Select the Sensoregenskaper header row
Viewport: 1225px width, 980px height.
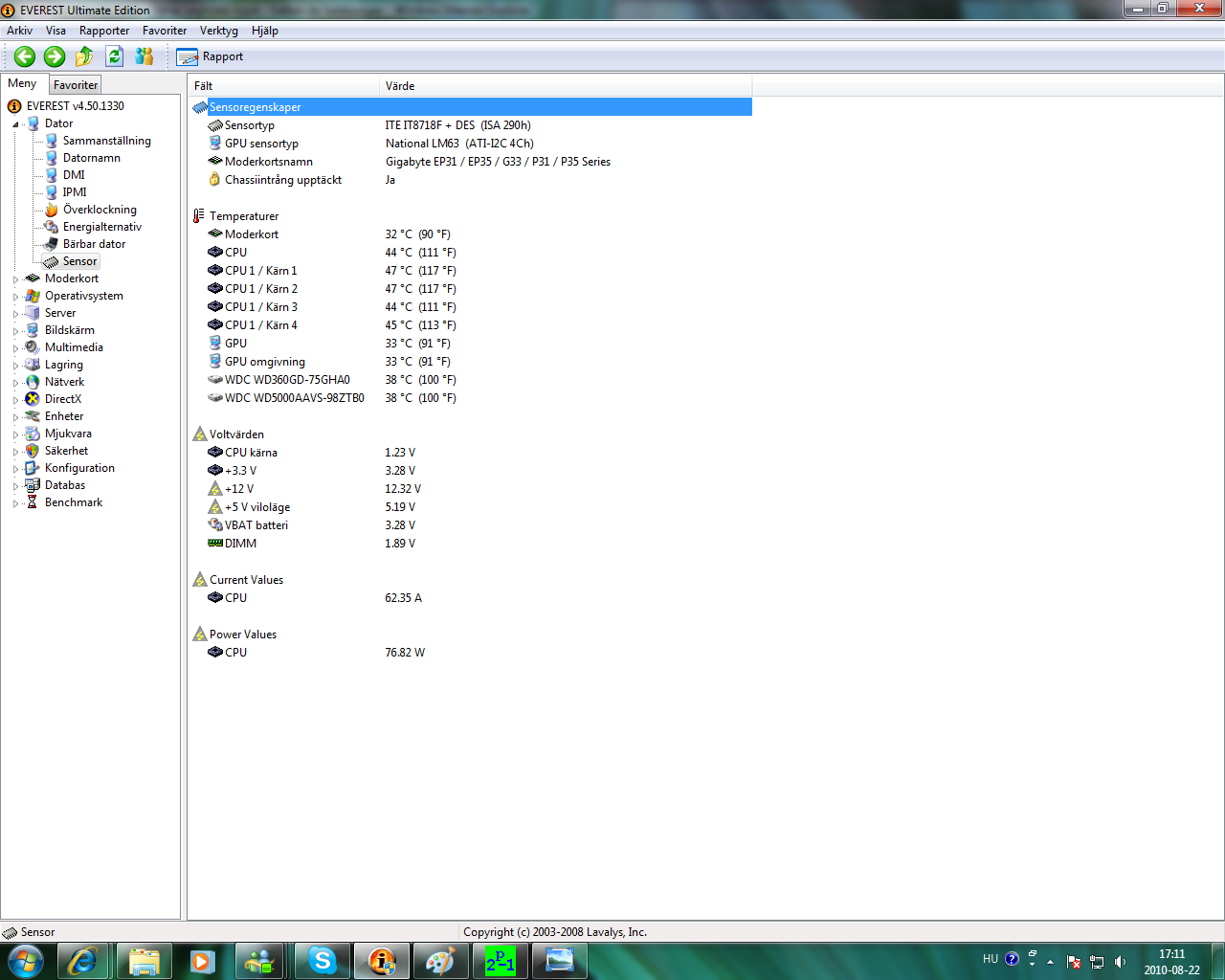pos(471,107)
